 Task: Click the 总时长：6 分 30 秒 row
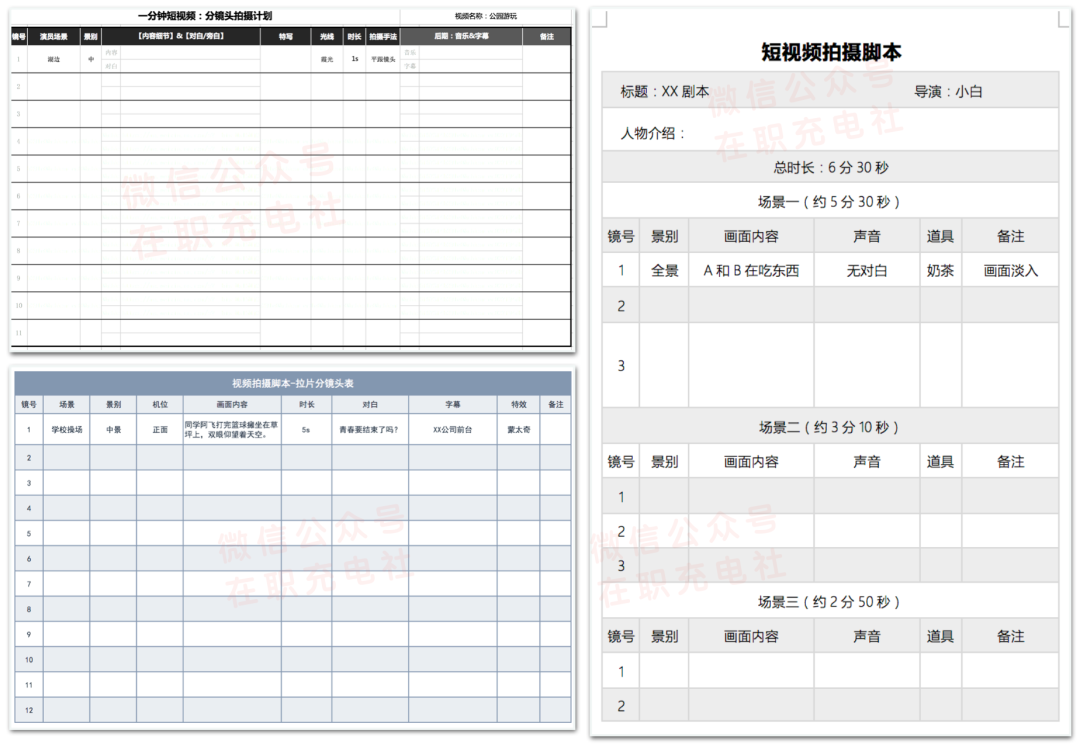(830, 167)
